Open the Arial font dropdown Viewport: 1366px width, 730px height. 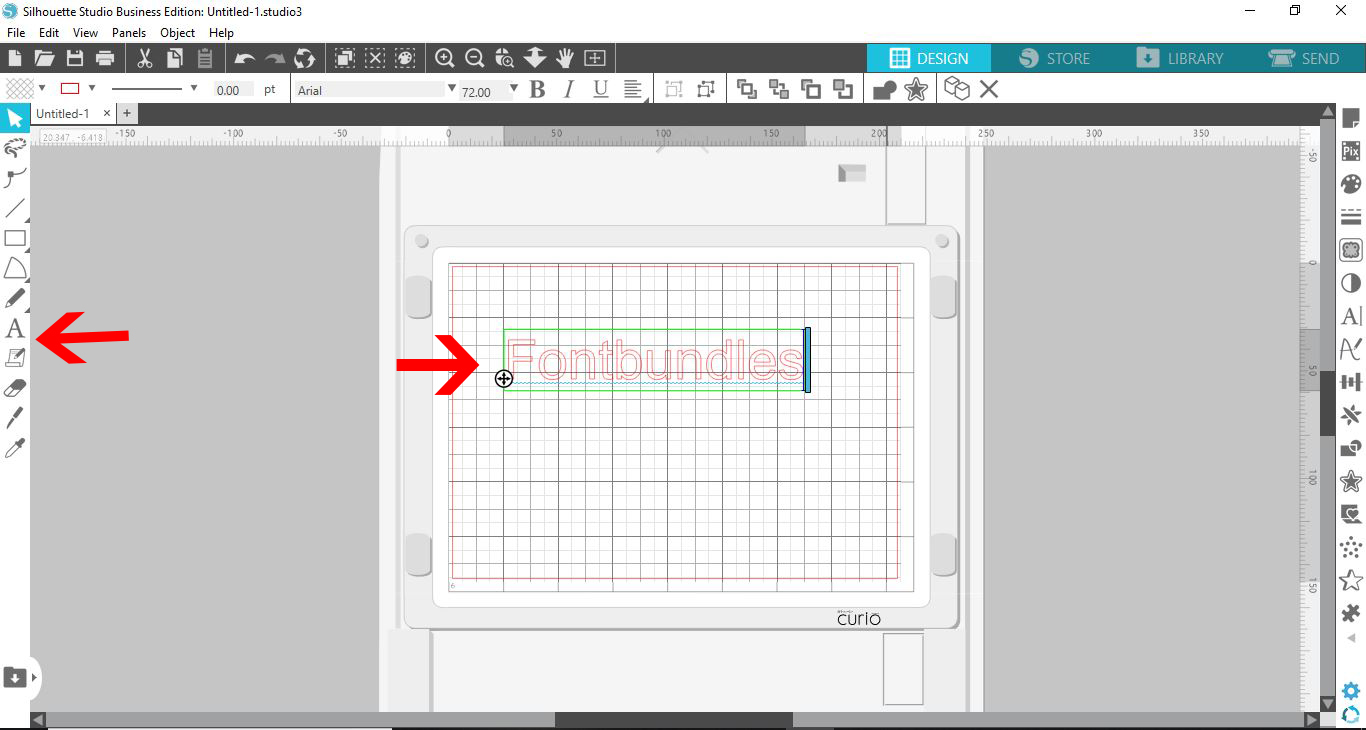452,89
